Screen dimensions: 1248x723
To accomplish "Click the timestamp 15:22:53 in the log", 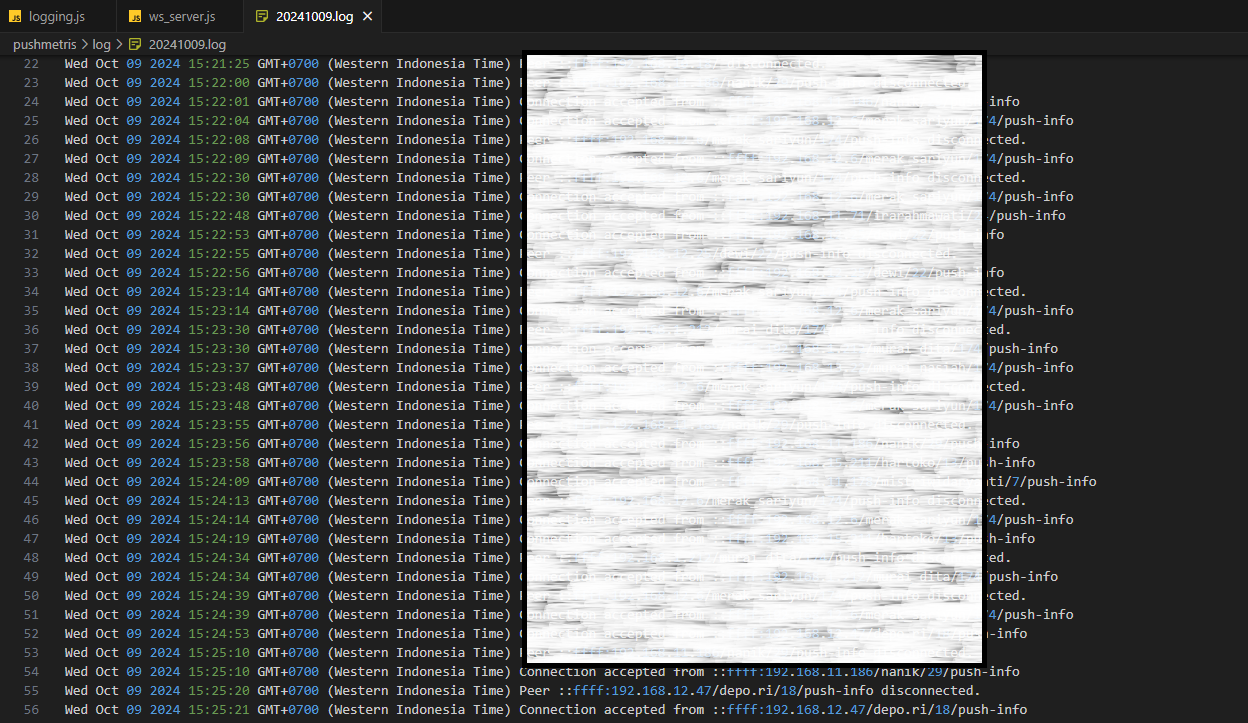I will pos(219,235).
